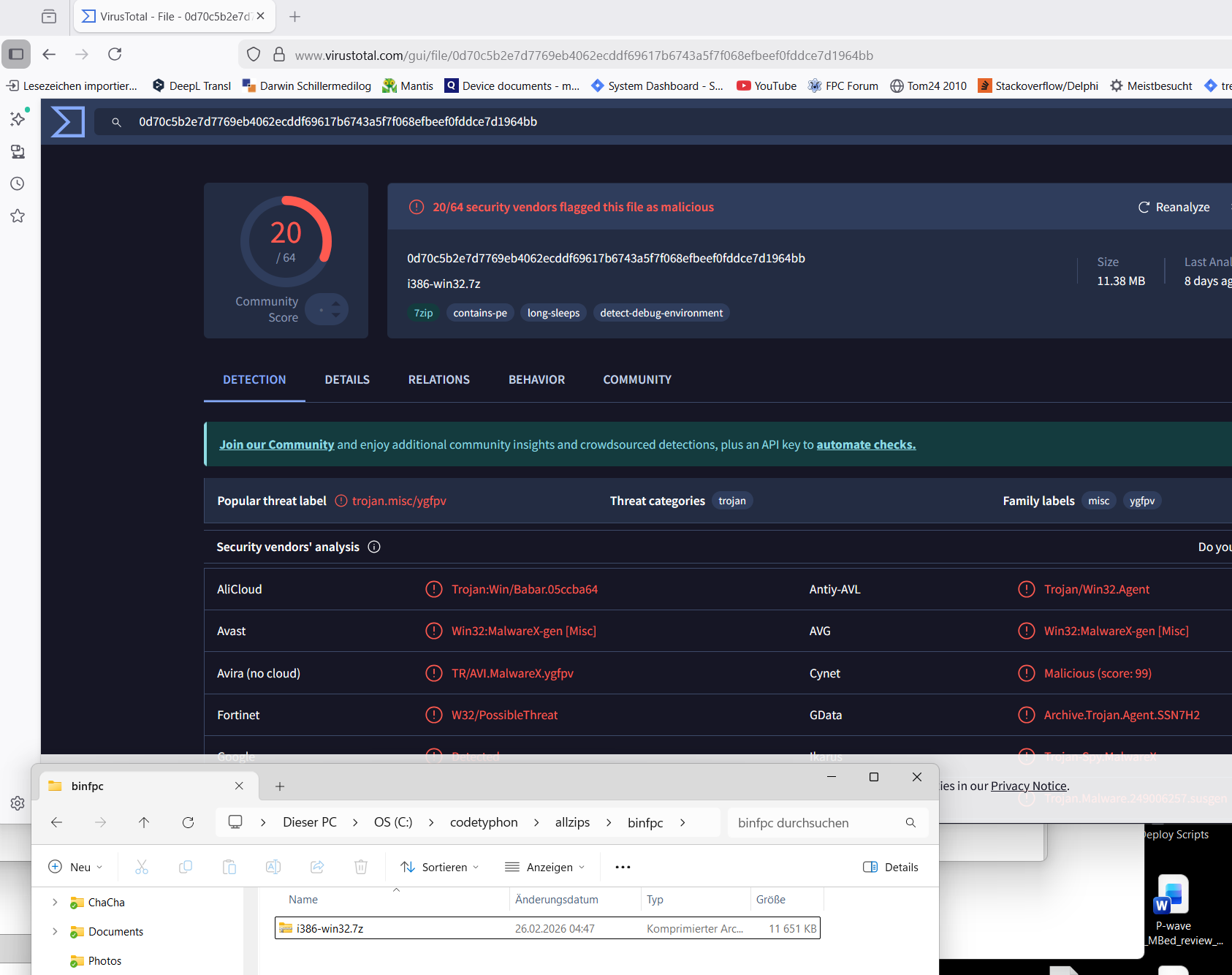Switch to the DETAILS tab

point(347,379)
